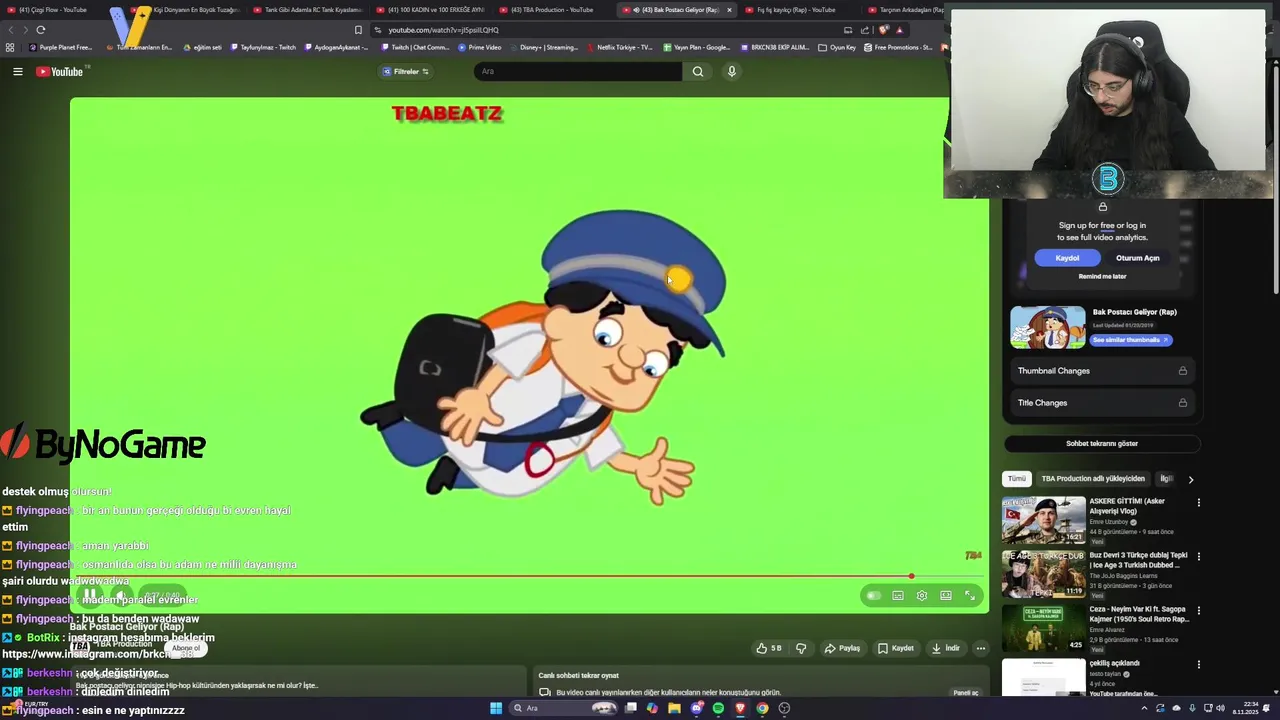Toggle the autoplay switch in player
Image resolution: width=1280 pixels, height=720 pixels.
(x=873, y=596)
